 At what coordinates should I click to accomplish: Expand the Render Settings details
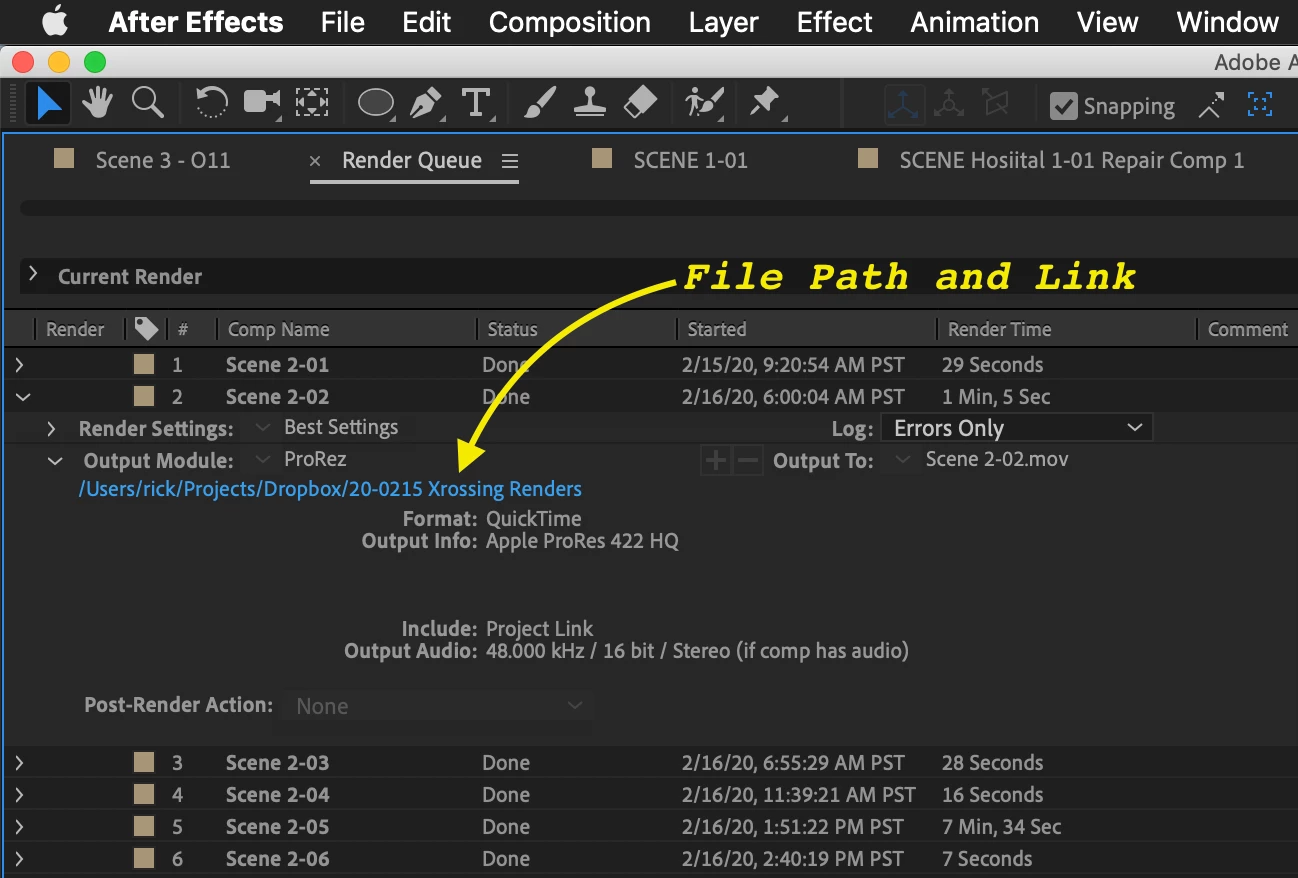(51, 429)
